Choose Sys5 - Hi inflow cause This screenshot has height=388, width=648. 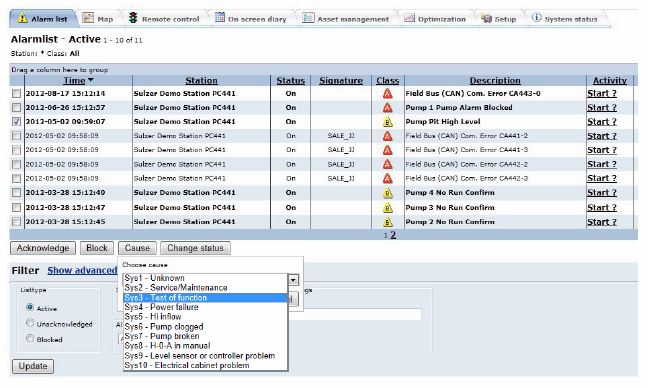(x=205, y=317)
